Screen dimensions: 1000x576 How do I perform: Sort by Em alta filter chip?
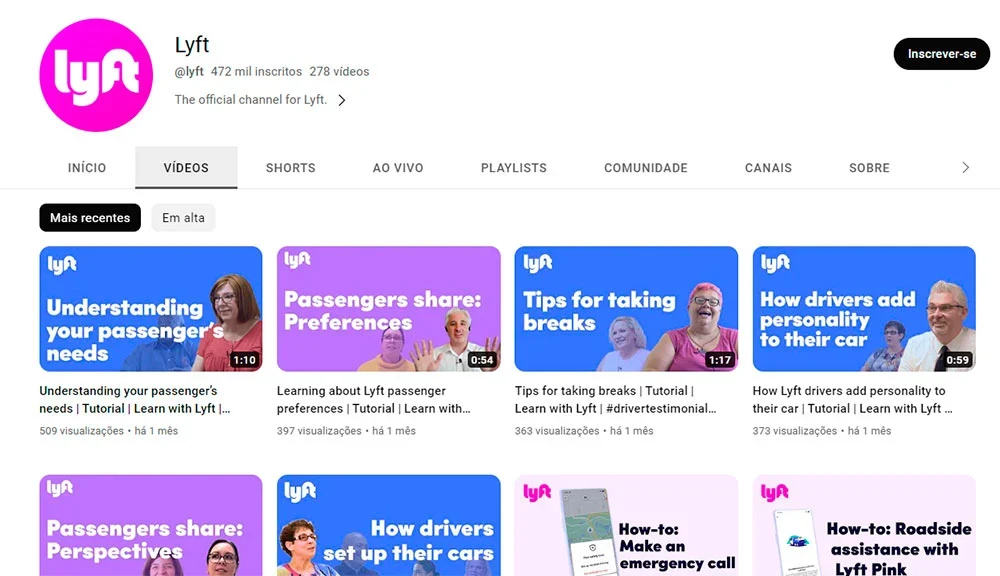184,218
